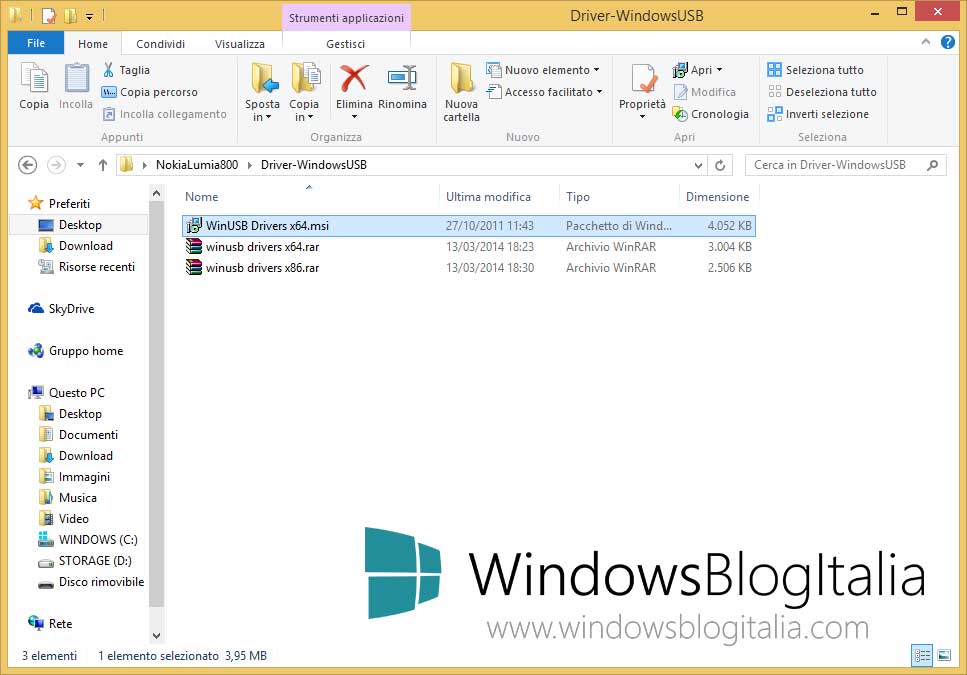
Task: Open Gruppo home in sidebar
Action: (x=75, y=351)
